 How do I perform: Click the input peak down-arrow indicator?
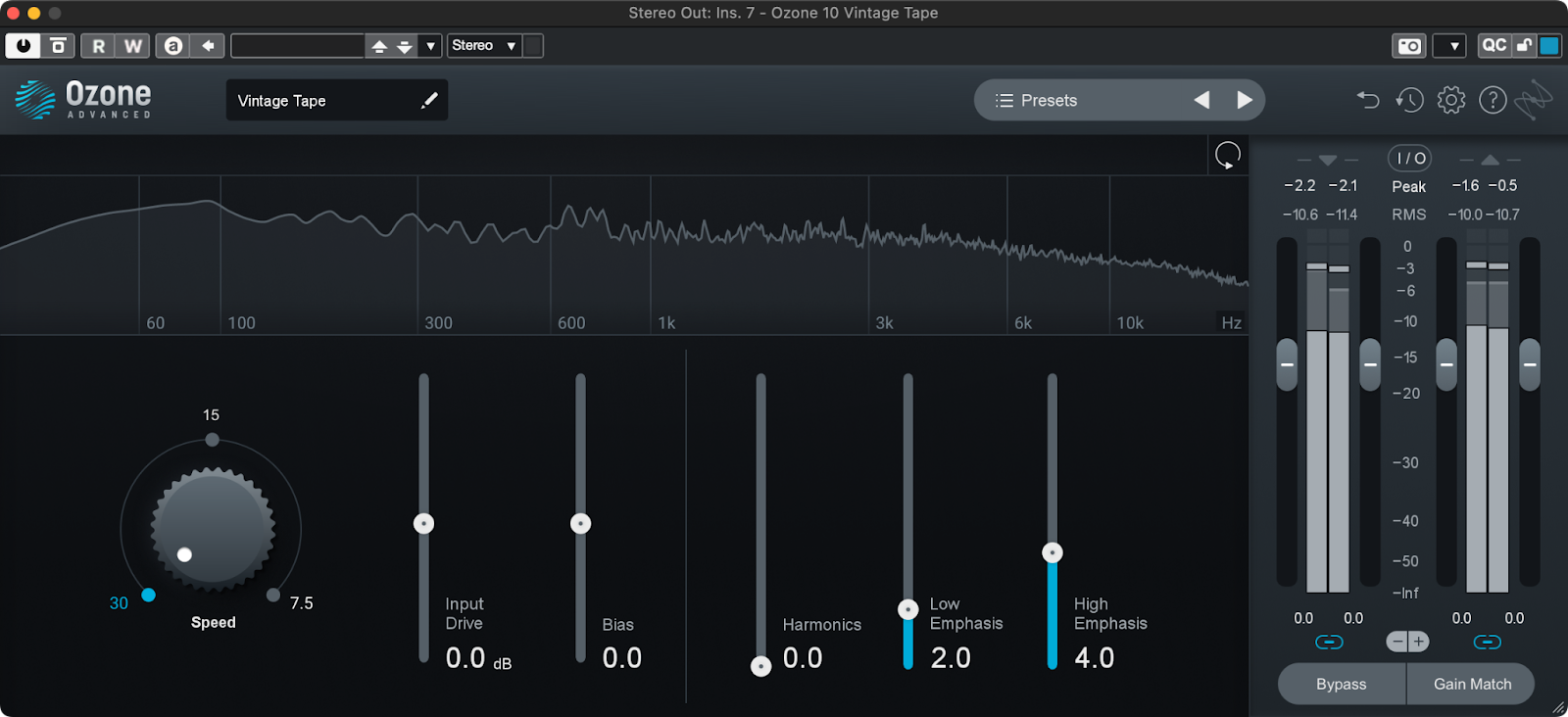(x=1328, y=160)
